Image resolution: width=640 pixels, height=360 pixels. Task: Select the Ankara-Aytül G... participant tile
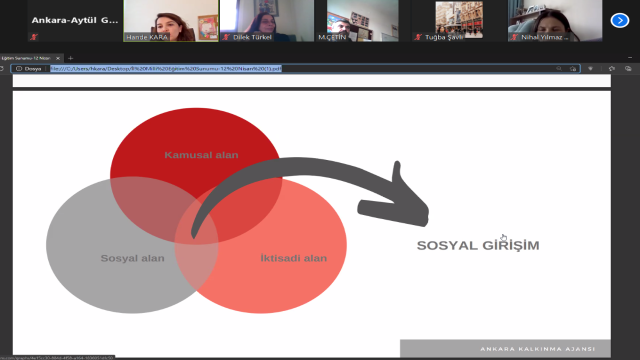75,20
